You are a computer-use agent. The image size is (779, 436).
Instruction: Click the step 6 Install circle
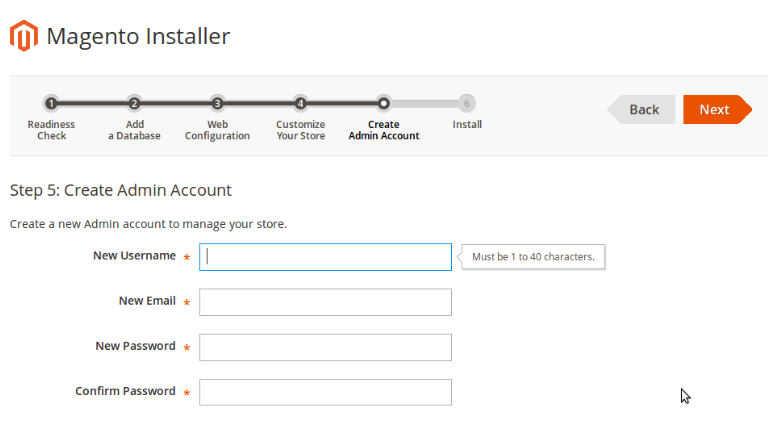pyautogui.click(x=467, y=104)
